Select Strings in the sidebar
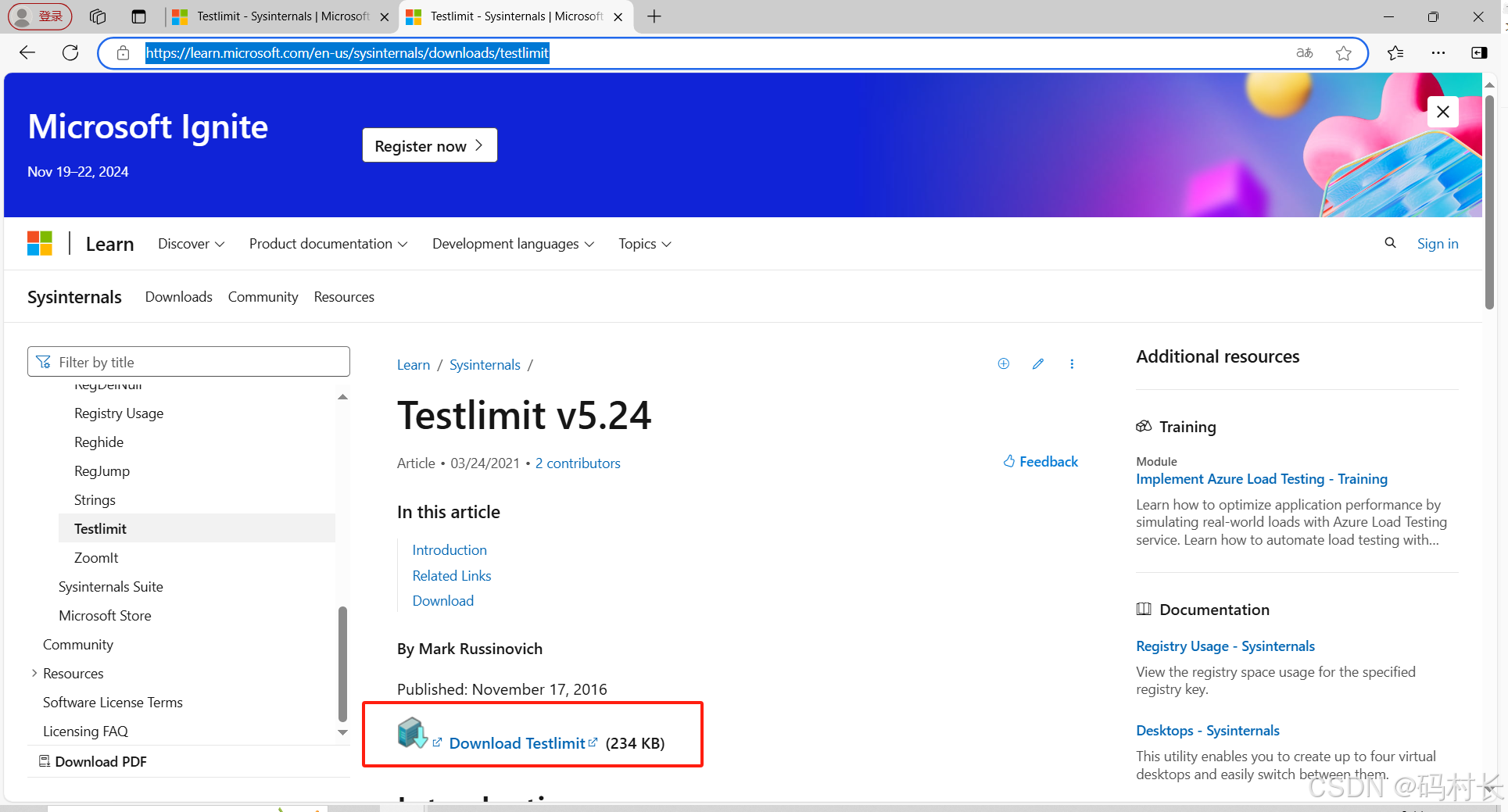Viewport: 1508px width, 812px height. (95, 500)
